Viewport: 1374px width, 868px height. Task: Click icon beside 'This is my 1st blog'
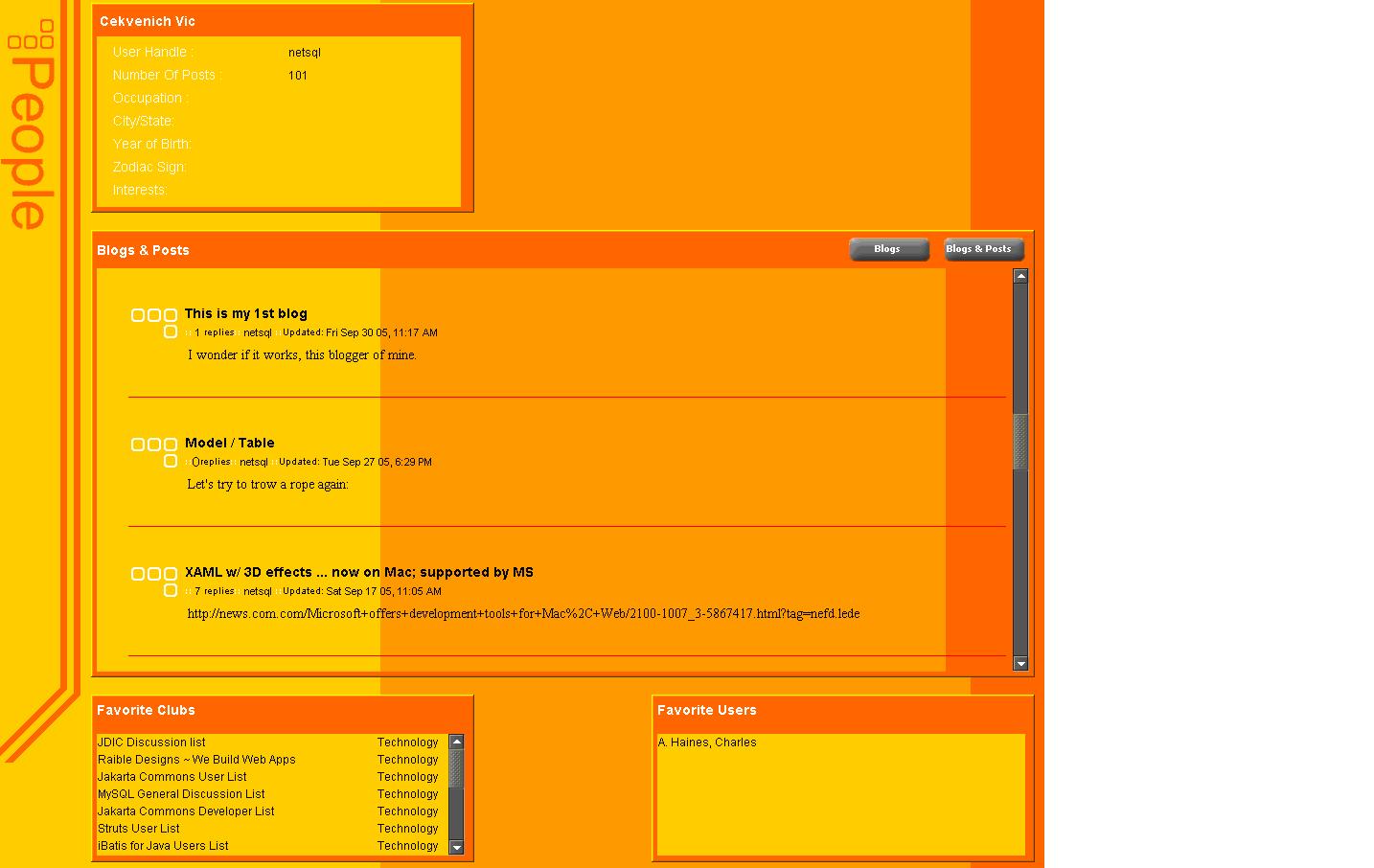[x=154, y=322]
